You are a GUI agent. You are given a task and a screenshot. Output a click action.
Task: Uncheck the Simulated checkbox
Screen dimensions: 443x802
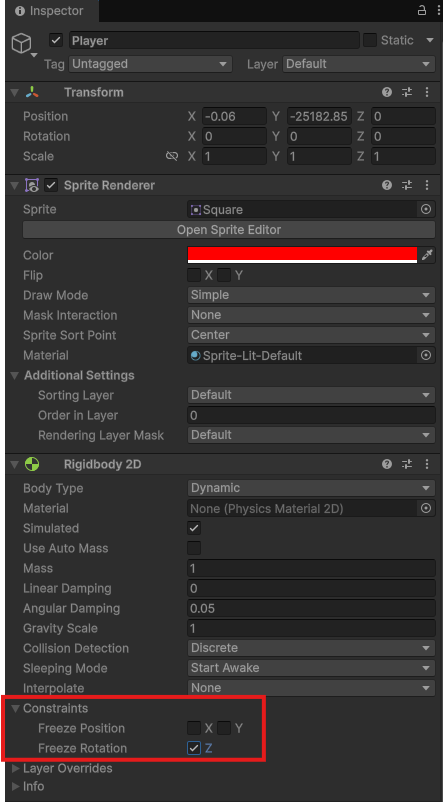(194, 528)
